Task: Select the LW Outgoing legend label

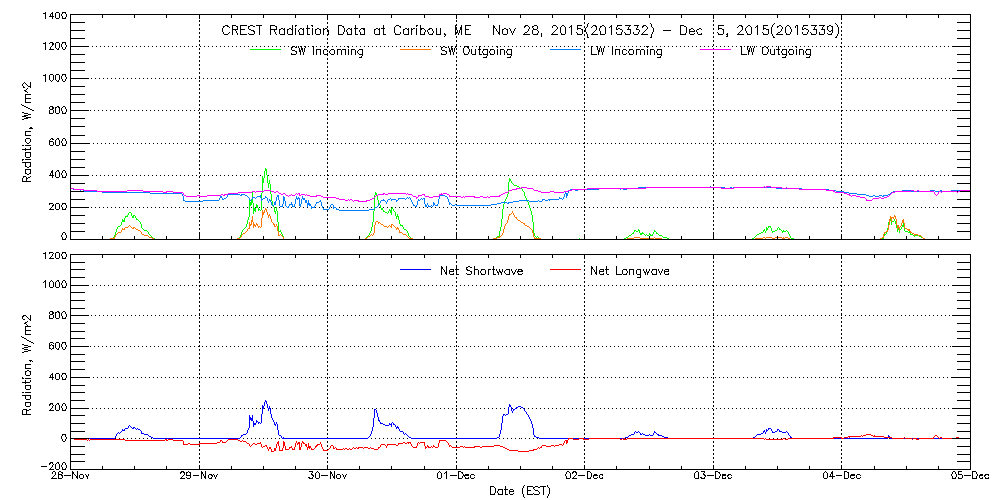Action: point(776,51)
